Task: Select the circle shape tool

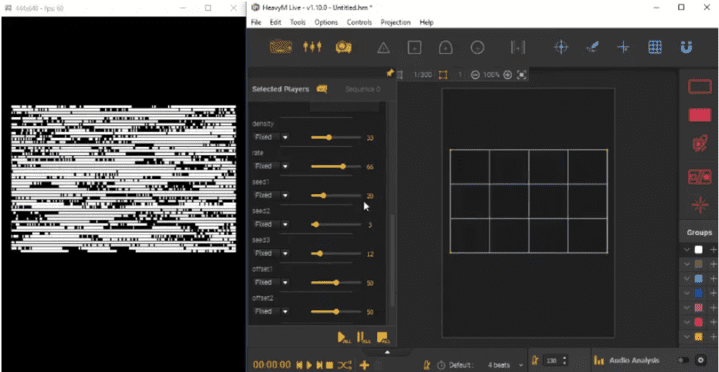Action: pyautogui.click(x=477, y=47)
